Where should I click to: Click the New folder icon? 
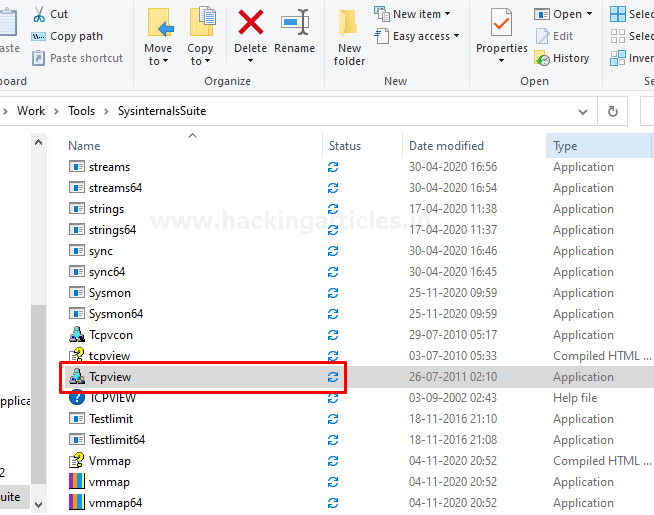349,23
